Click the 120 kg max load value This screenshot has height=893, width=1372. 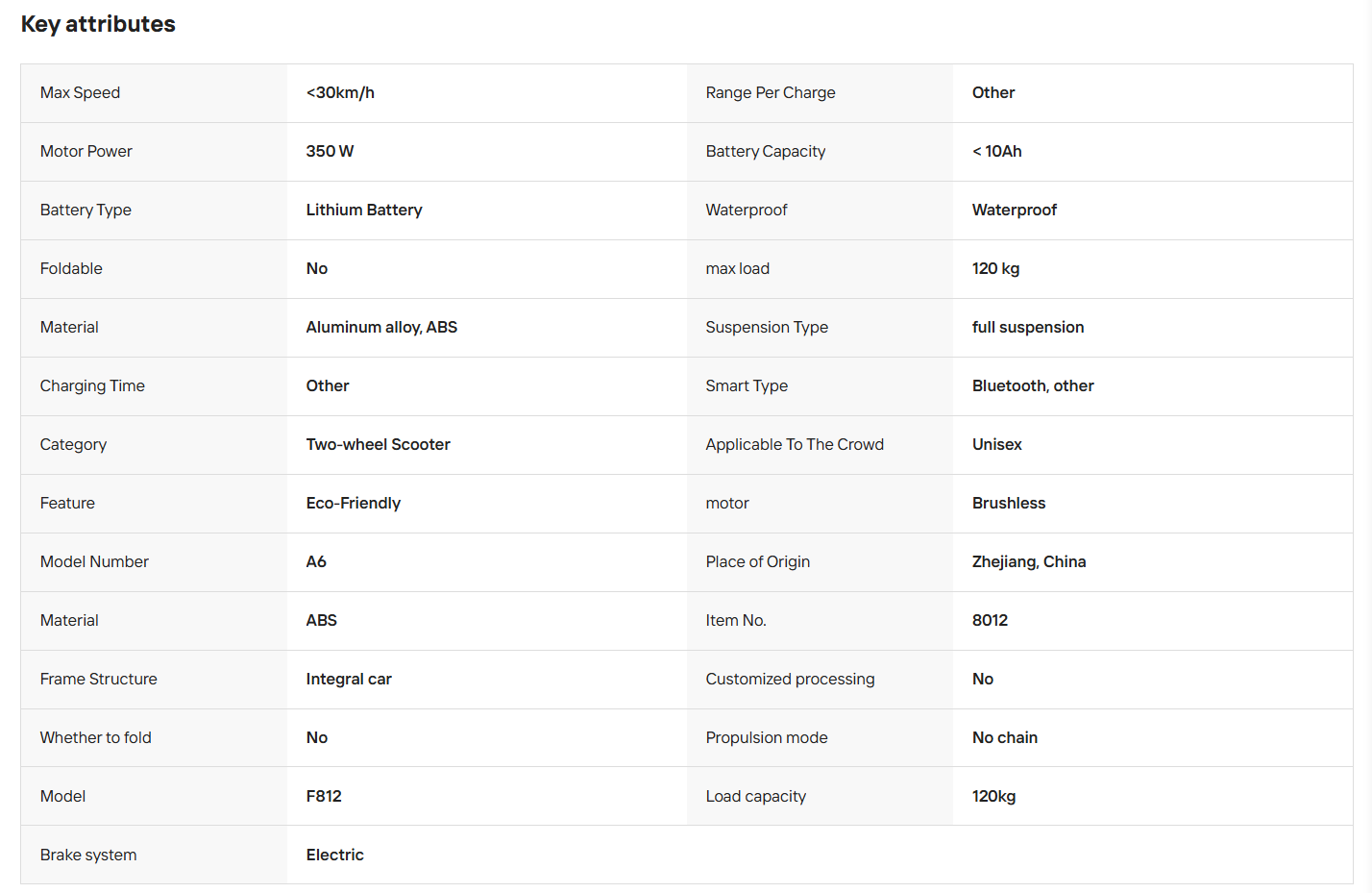click(x=995, y=269)
